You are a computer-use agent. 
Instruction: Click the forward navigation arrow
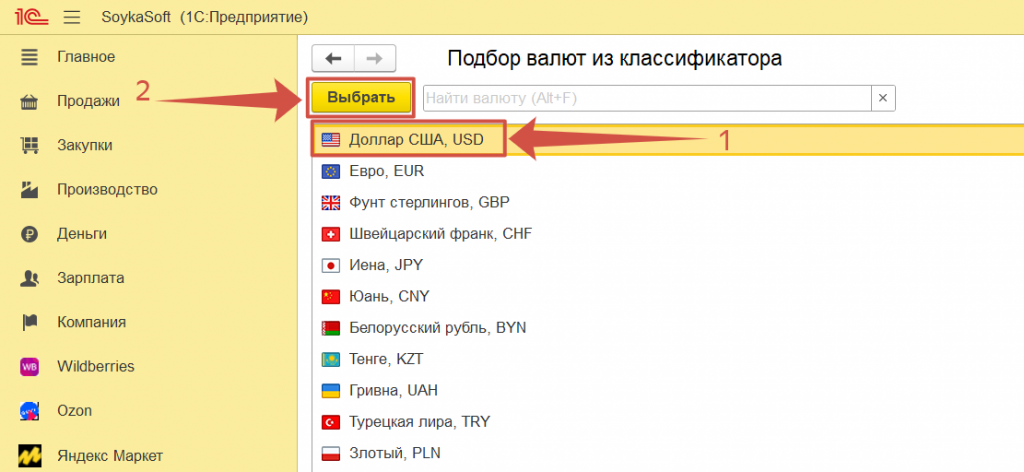pyautogui.click(x=375, y=58)
